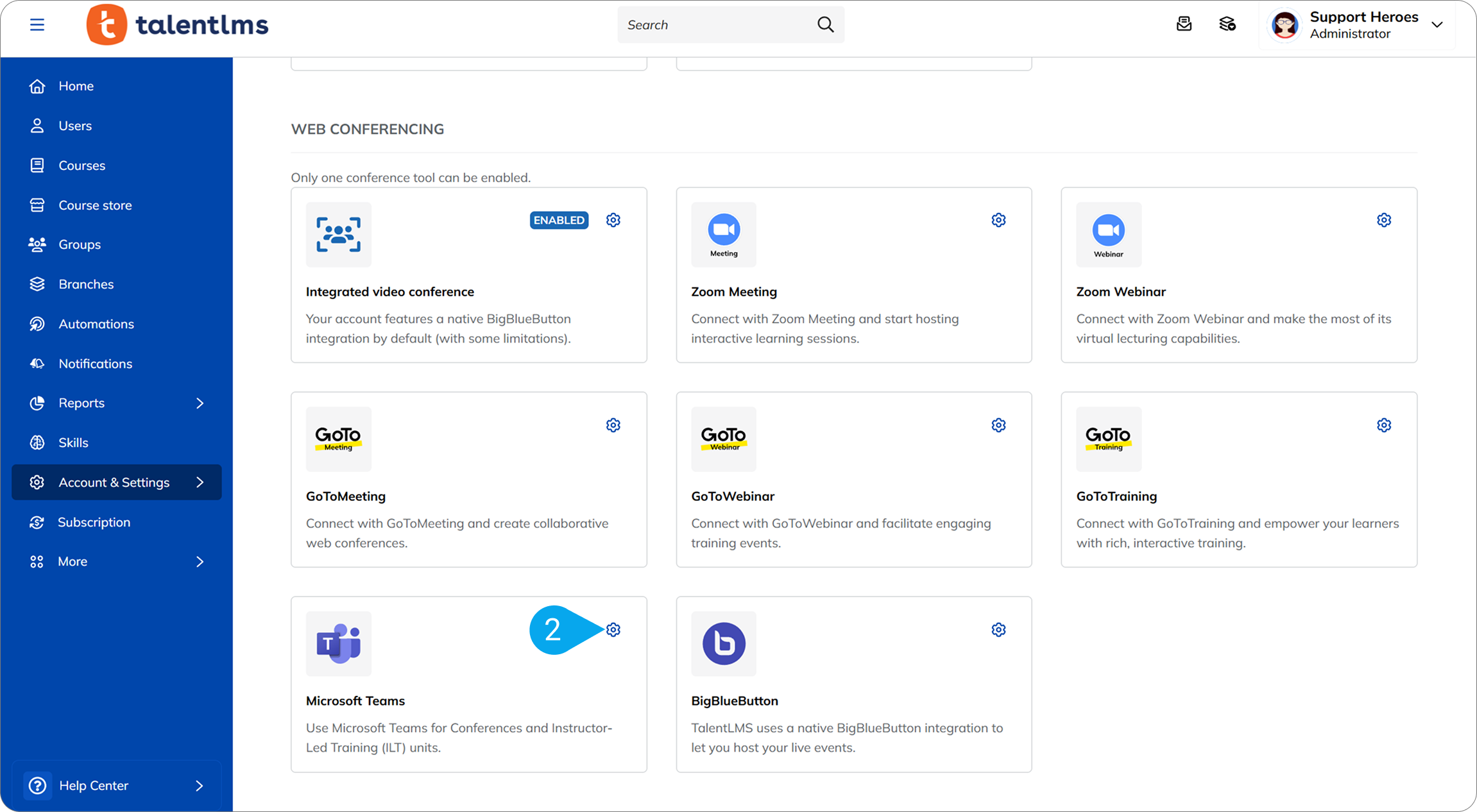Expand the Support Heroes profile dropdown

tap(1437, 24)
